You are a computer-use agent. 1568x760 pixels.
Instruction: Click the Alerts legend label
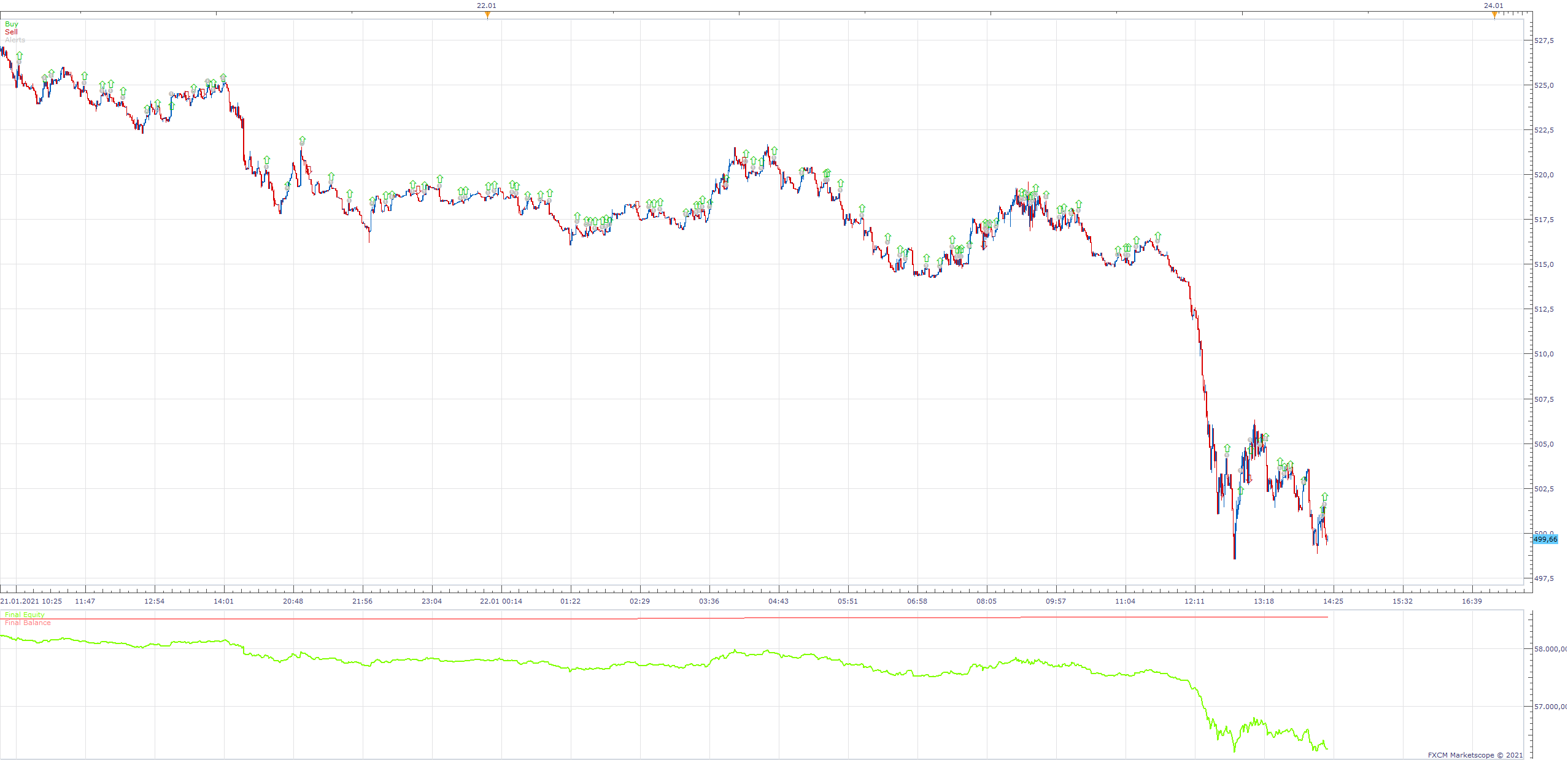(15, 40)
